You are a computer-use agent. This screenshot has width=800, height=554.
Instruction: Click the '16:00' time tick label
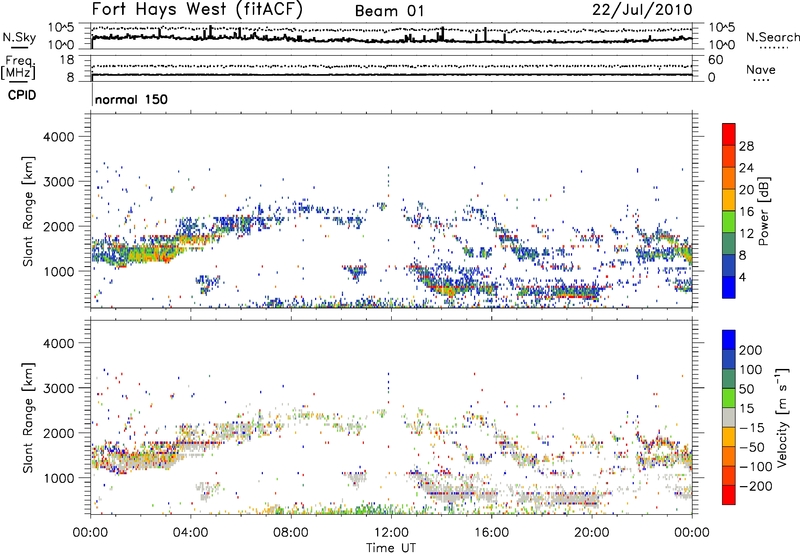pos(491,533)
